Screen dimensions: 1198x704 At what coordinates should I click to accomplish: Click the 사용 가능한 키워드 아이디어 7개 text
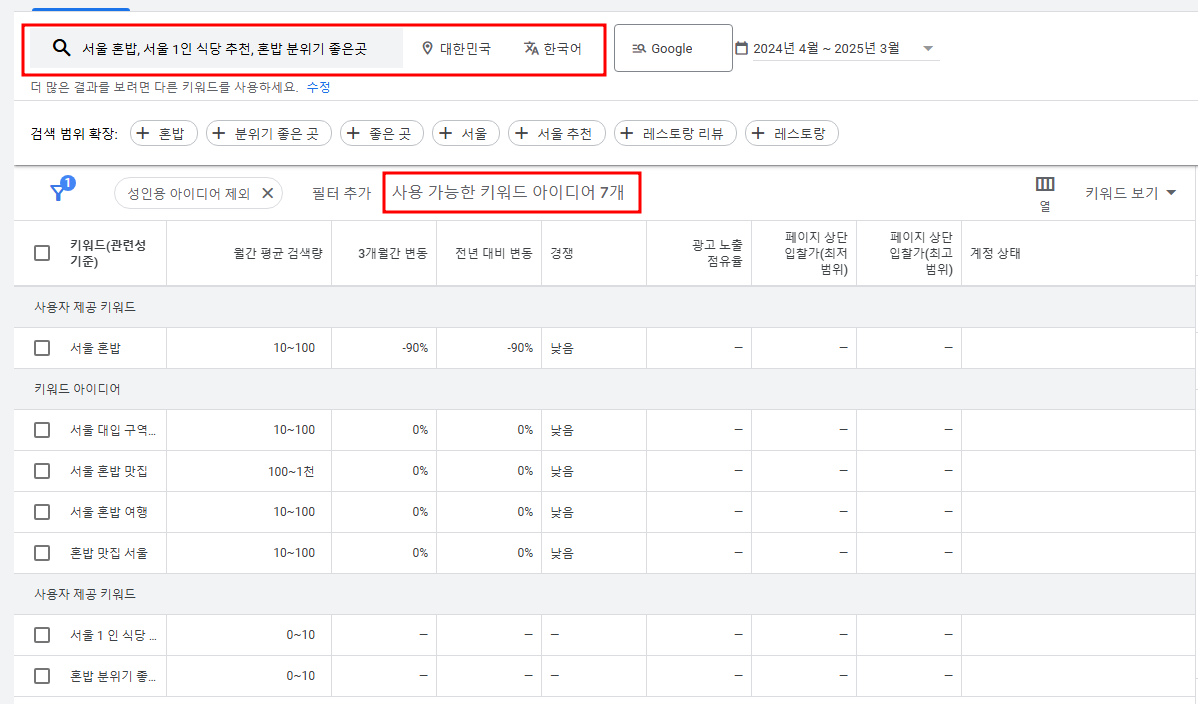point(508,192)
